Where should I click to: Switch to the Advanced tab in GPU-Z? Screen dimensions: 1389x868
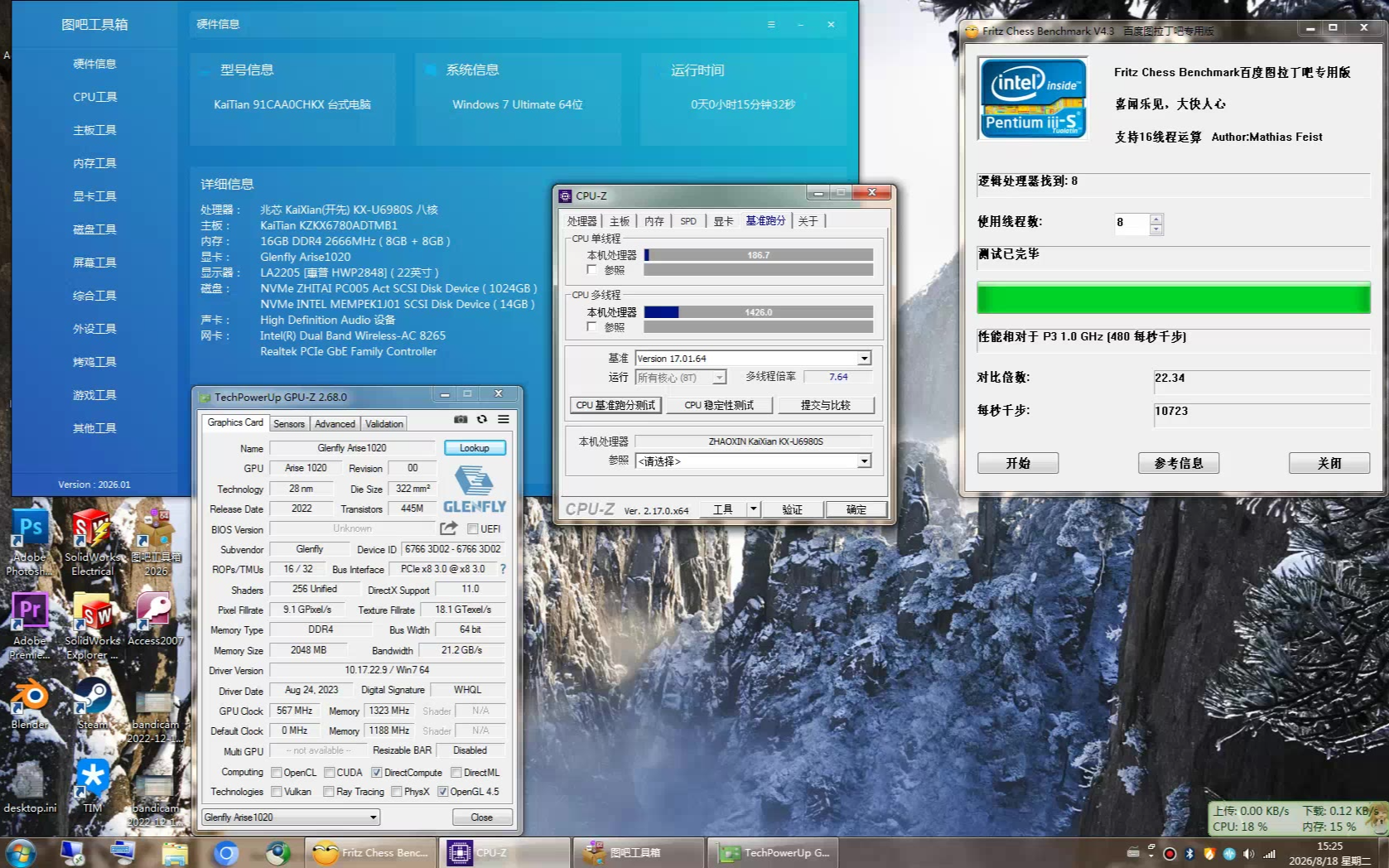pyautogui.click(x=335, y=424)
